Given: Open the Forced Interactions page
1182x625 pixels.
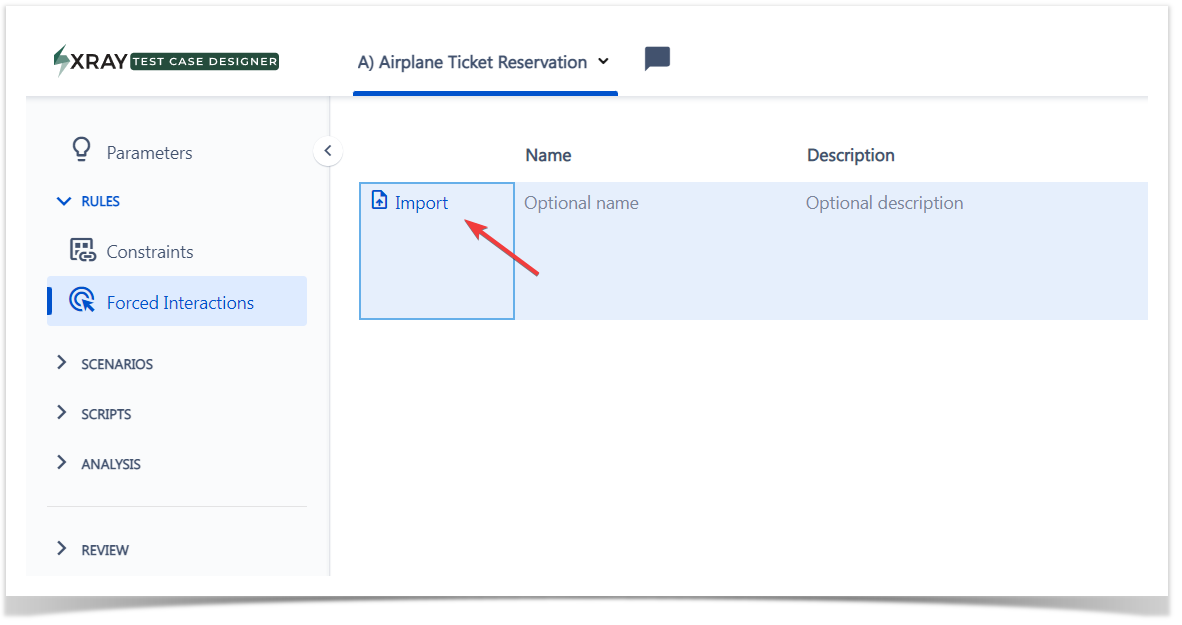Looking at the screenshot, I should point(177,301).
